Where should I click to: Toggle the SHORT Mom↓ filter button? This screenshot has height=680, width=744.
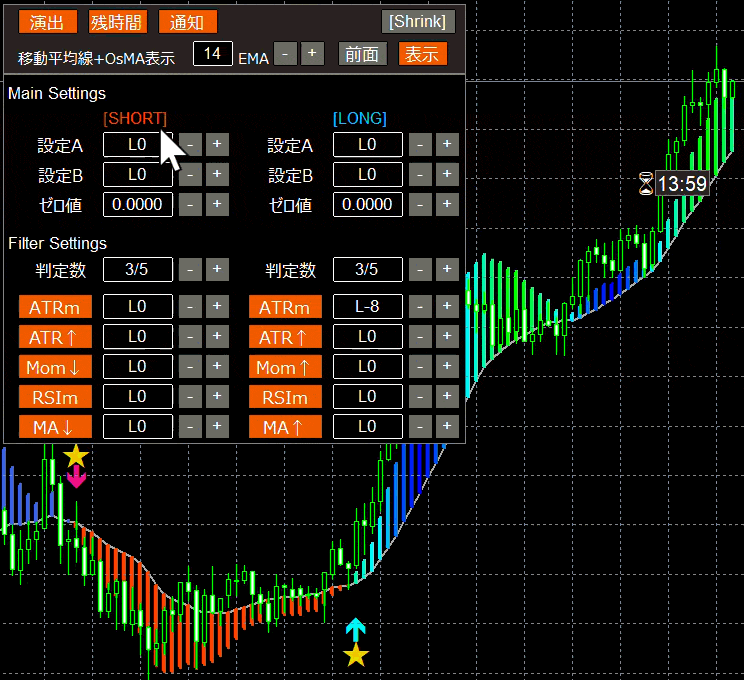(x=55, y=367)
